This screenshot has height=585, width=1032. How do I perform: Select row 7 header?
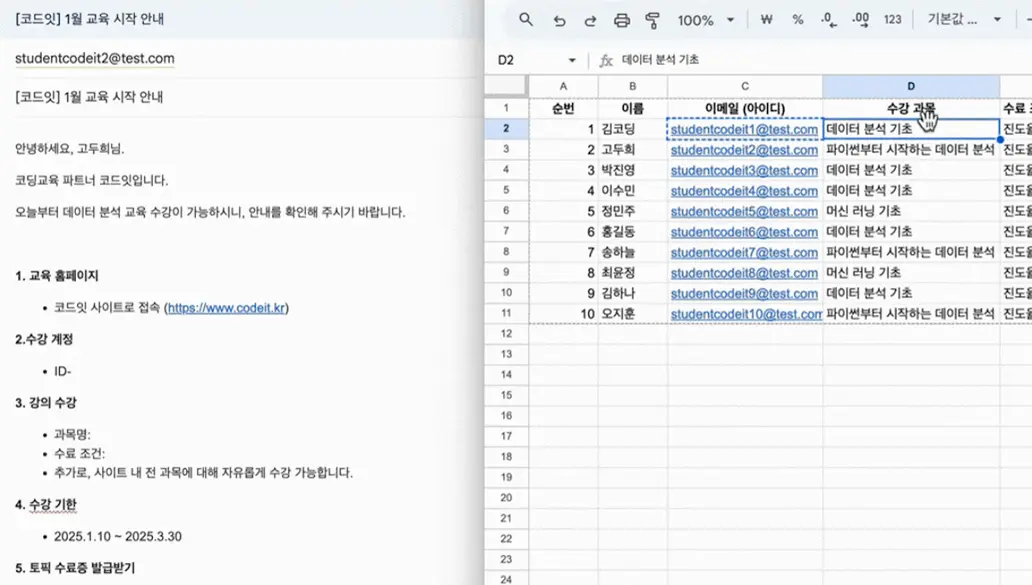(506, 252)
